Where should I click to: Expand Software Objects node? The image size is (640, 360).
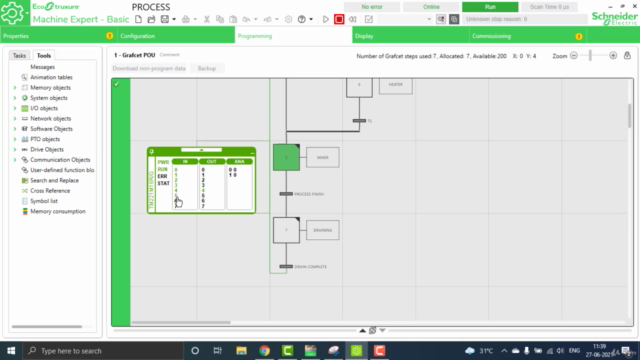point(15,129)
